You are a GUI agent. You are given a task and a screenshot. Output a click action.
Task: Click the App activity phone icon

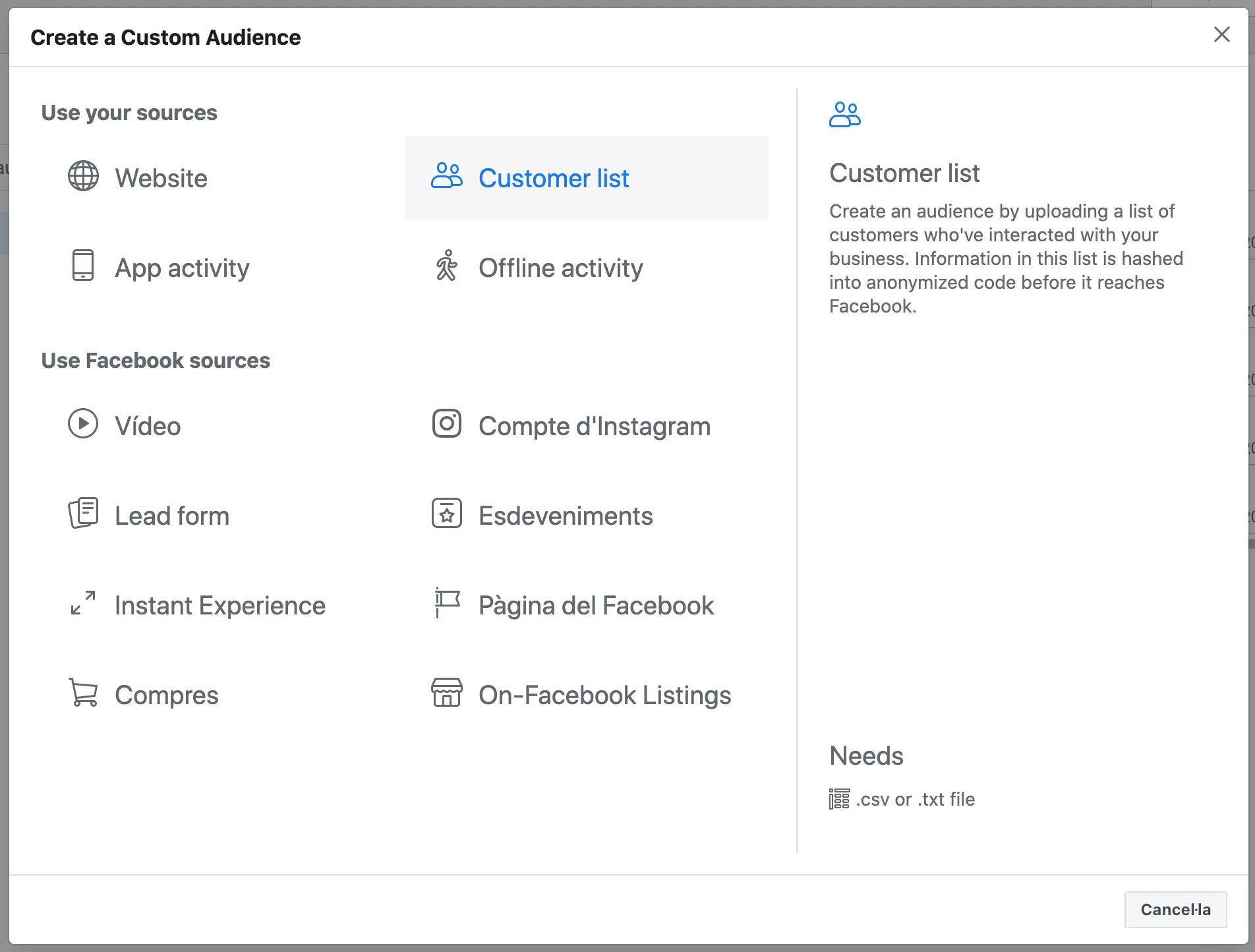point(83,266)
